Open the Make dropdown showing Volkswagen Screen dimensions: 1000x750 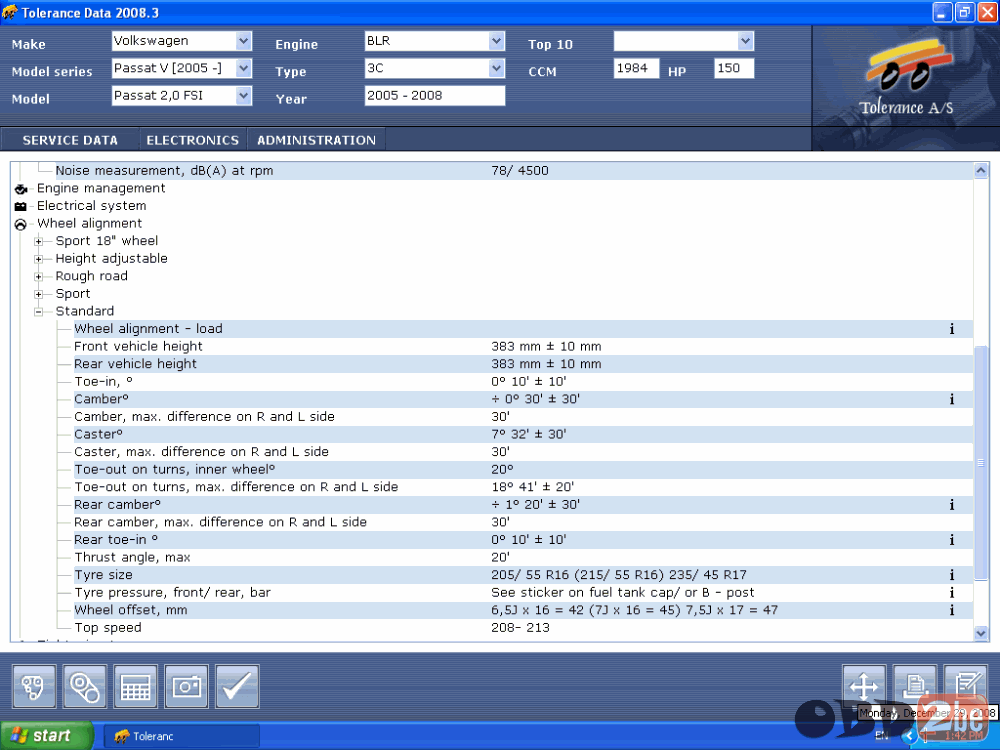click(243, 41)
